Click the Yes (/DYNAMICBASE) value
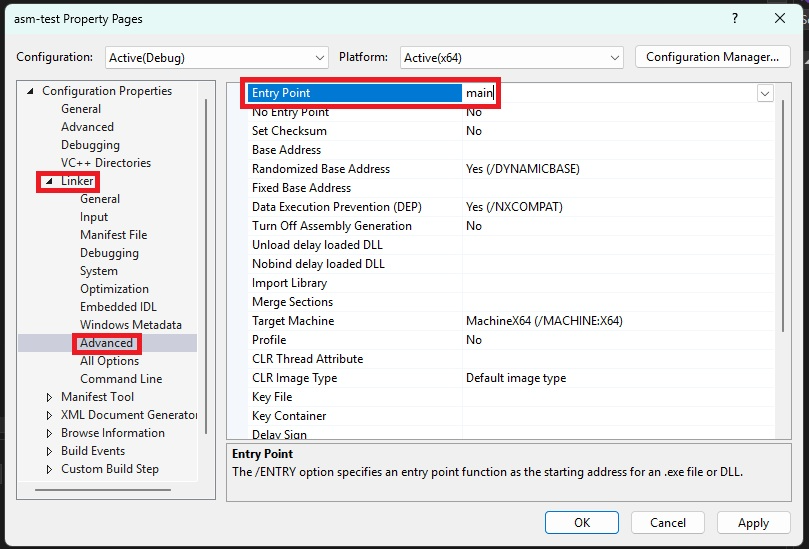This screenshot has width=809, height=549. 523,169
